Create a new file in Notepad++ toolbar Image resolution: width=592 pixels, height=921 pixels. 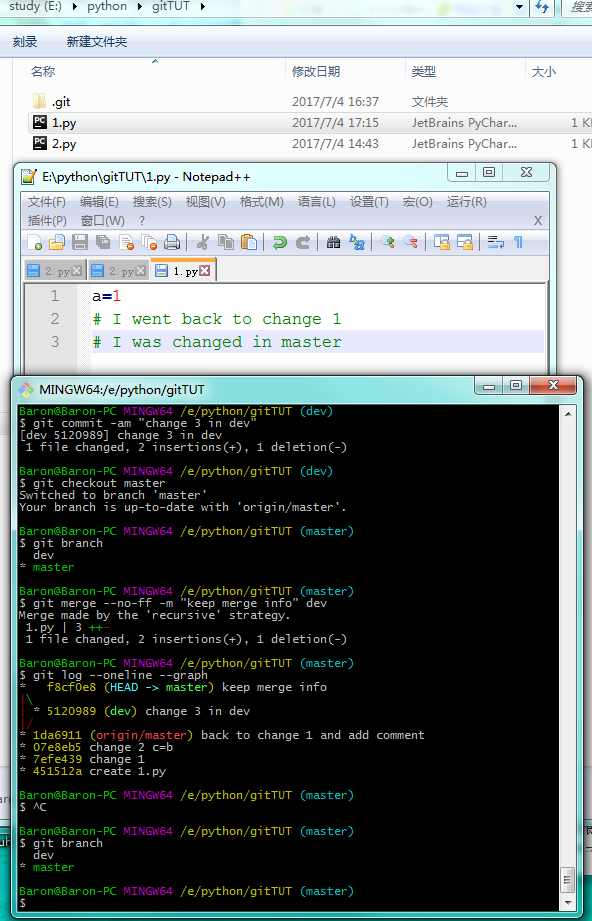(35, 242)
